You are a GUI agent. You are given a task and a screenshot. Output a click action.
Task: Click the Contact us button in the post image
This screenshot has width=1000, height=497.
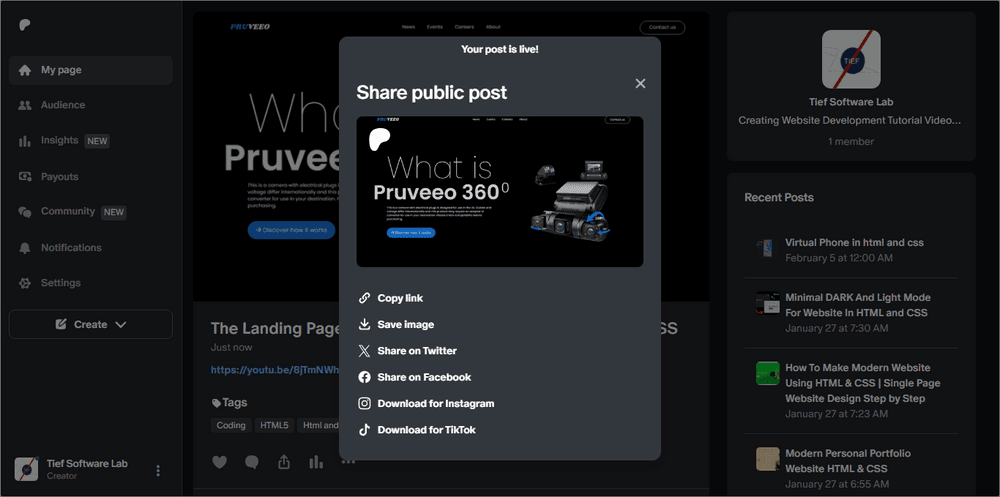point(662,27)
